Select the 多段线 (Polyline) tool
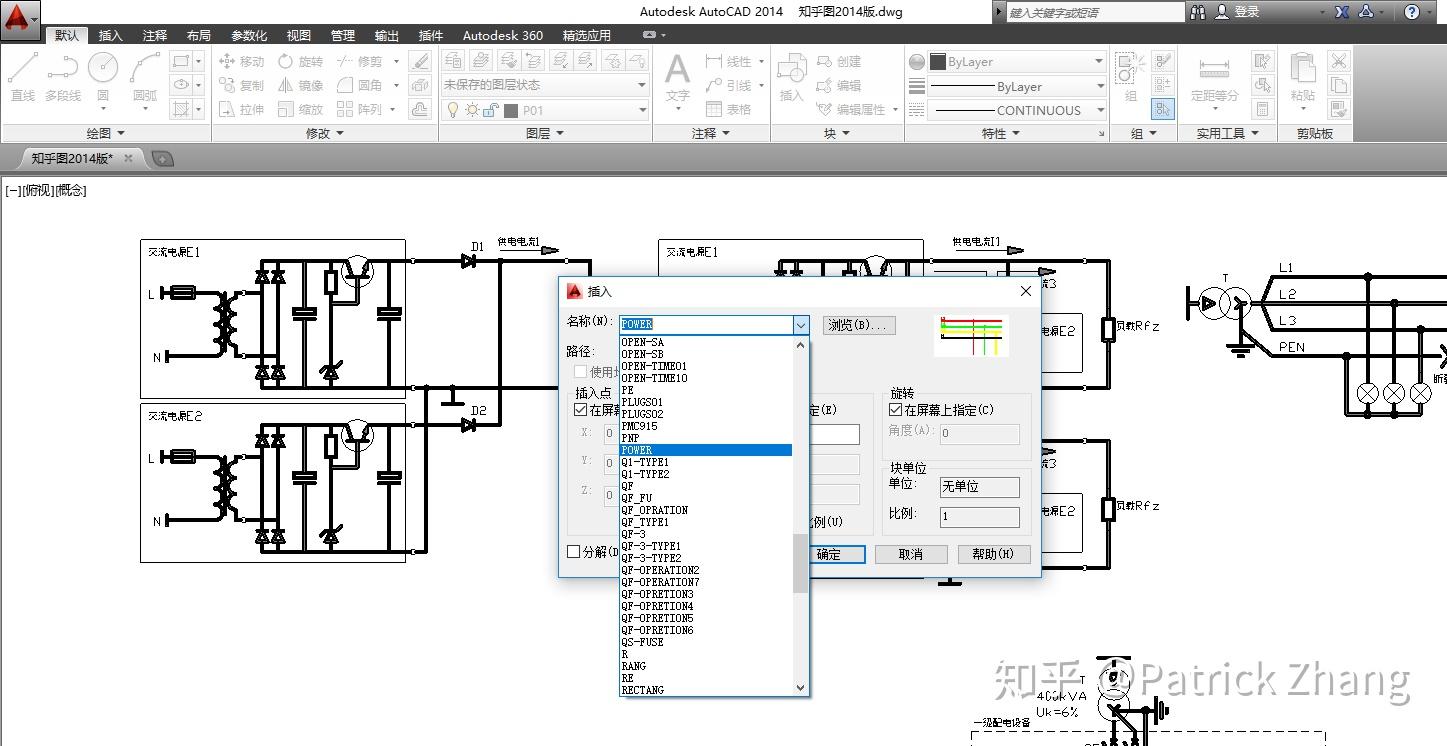Image resolution: width=1447 pixels, height=746 pixels. click(x=63, y=76)
